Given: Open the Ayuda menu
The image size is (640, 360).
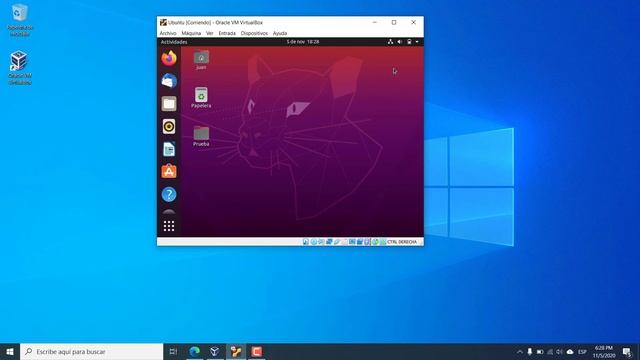Looking at the screenshot, I should click(280, 33).
